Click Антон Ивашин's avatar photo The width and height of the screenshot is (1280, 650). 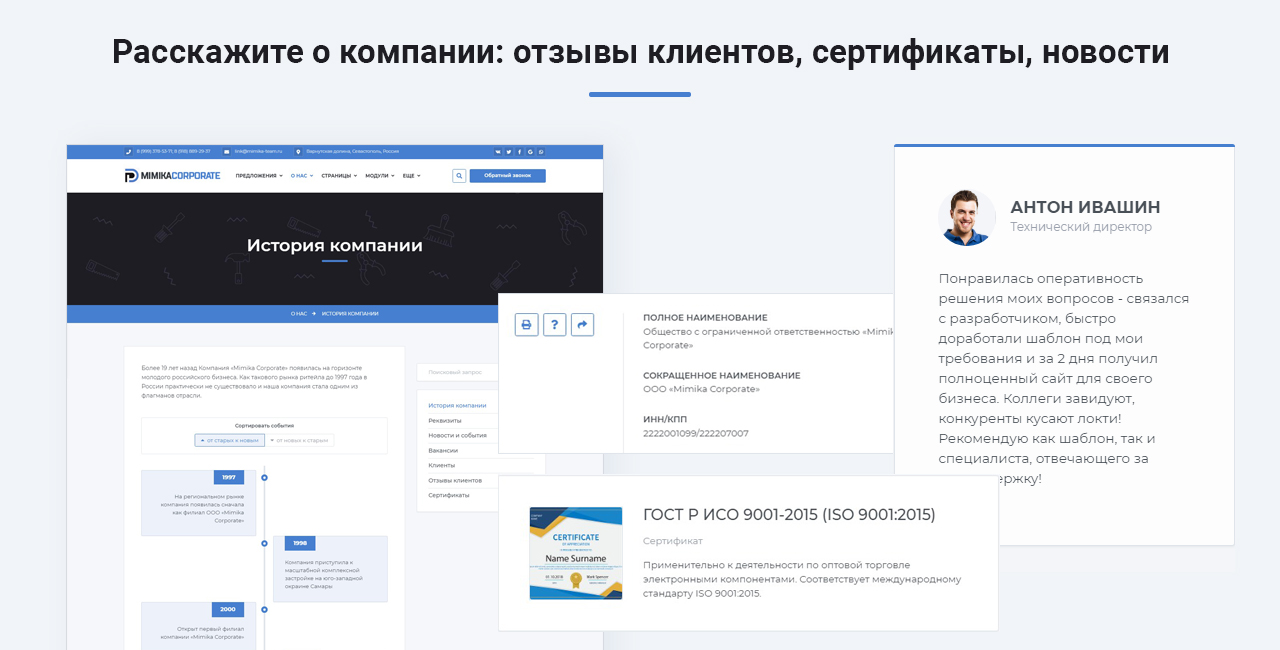(967, 217)
